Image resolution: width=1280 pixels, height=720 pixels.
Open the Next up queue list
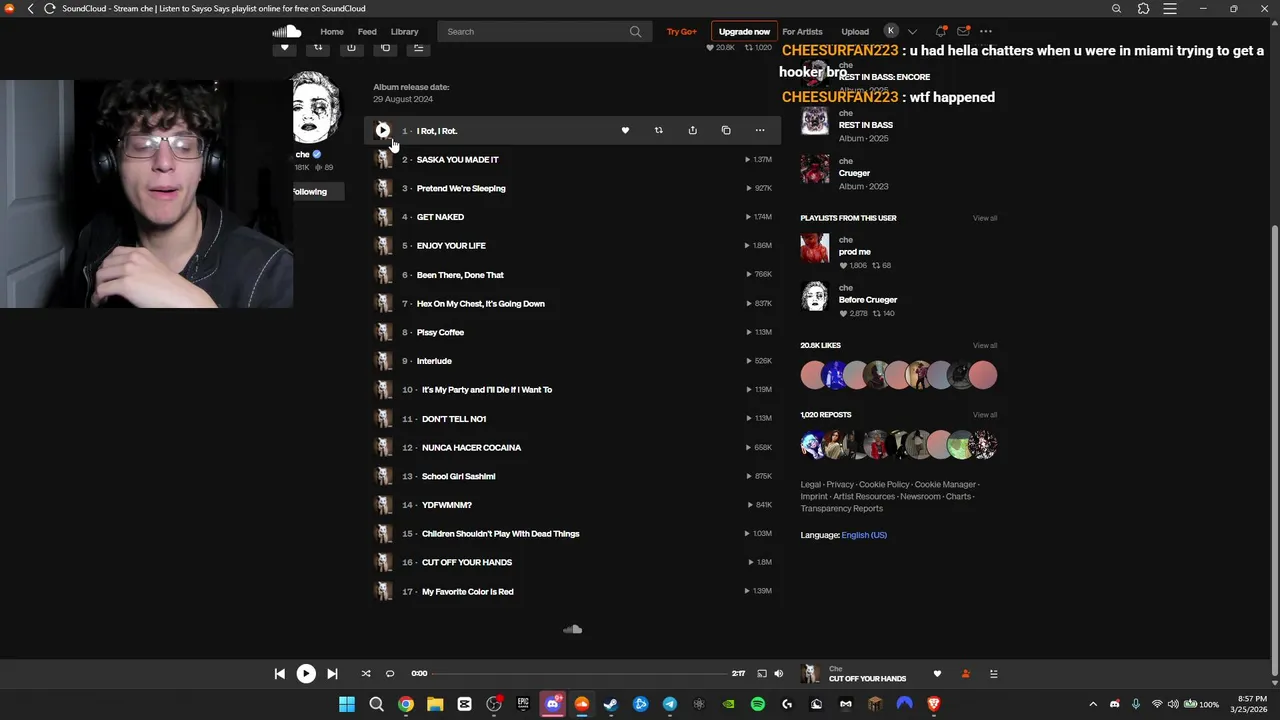993,674
